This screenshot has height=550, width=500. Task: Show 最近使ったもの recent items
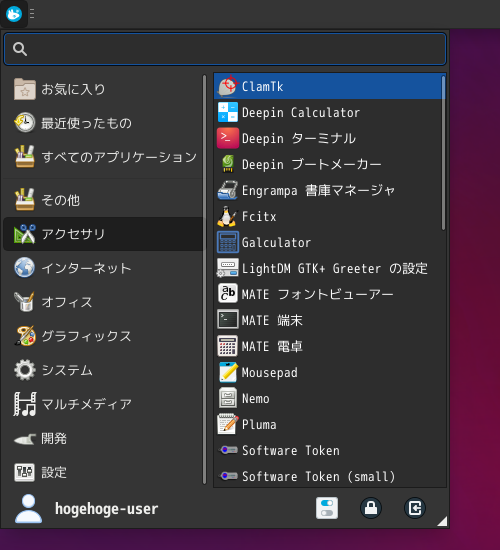click(102, 123)
